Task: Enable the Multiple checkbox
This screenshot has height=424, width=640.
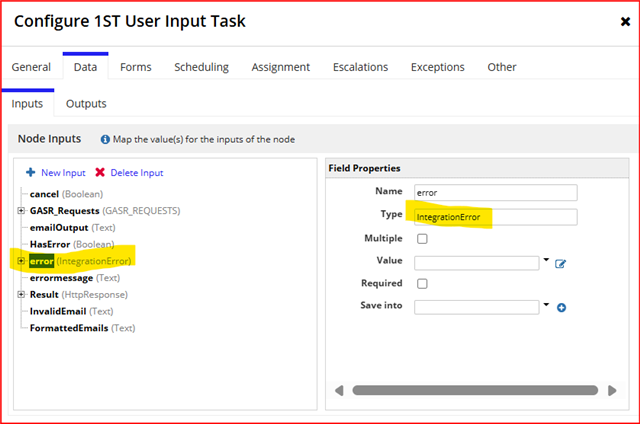Action: tap(422, 238)
